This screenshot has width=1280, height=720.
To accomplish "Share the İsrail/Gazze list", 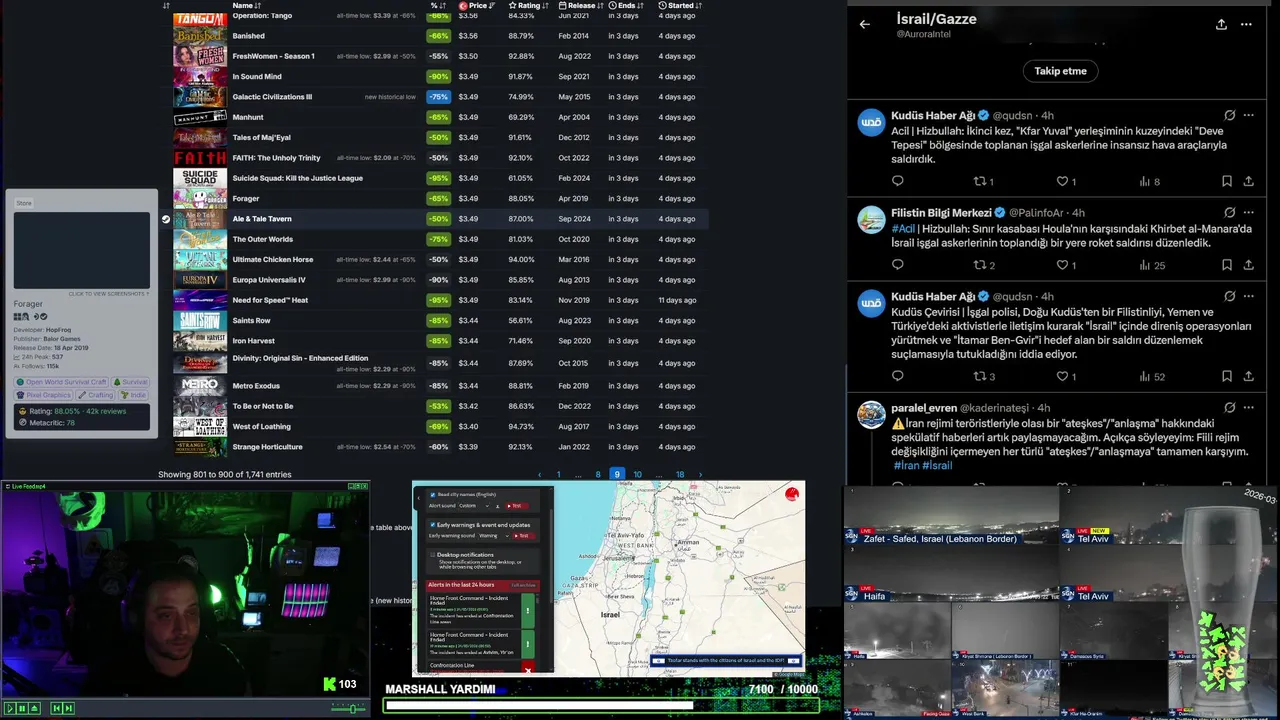I will (1221, 24).
